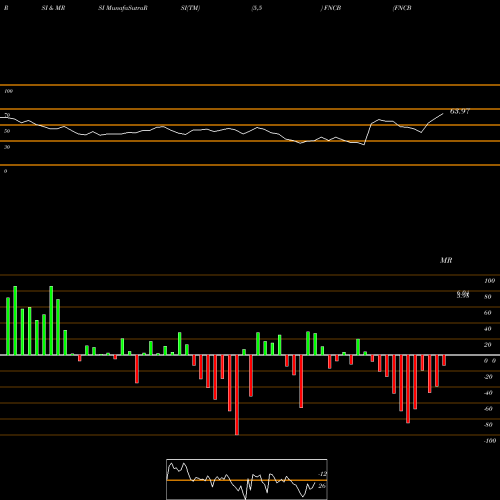Click the '(5,5' parameter text
This screenshot has width=500, height=500.
coord(257,8)
